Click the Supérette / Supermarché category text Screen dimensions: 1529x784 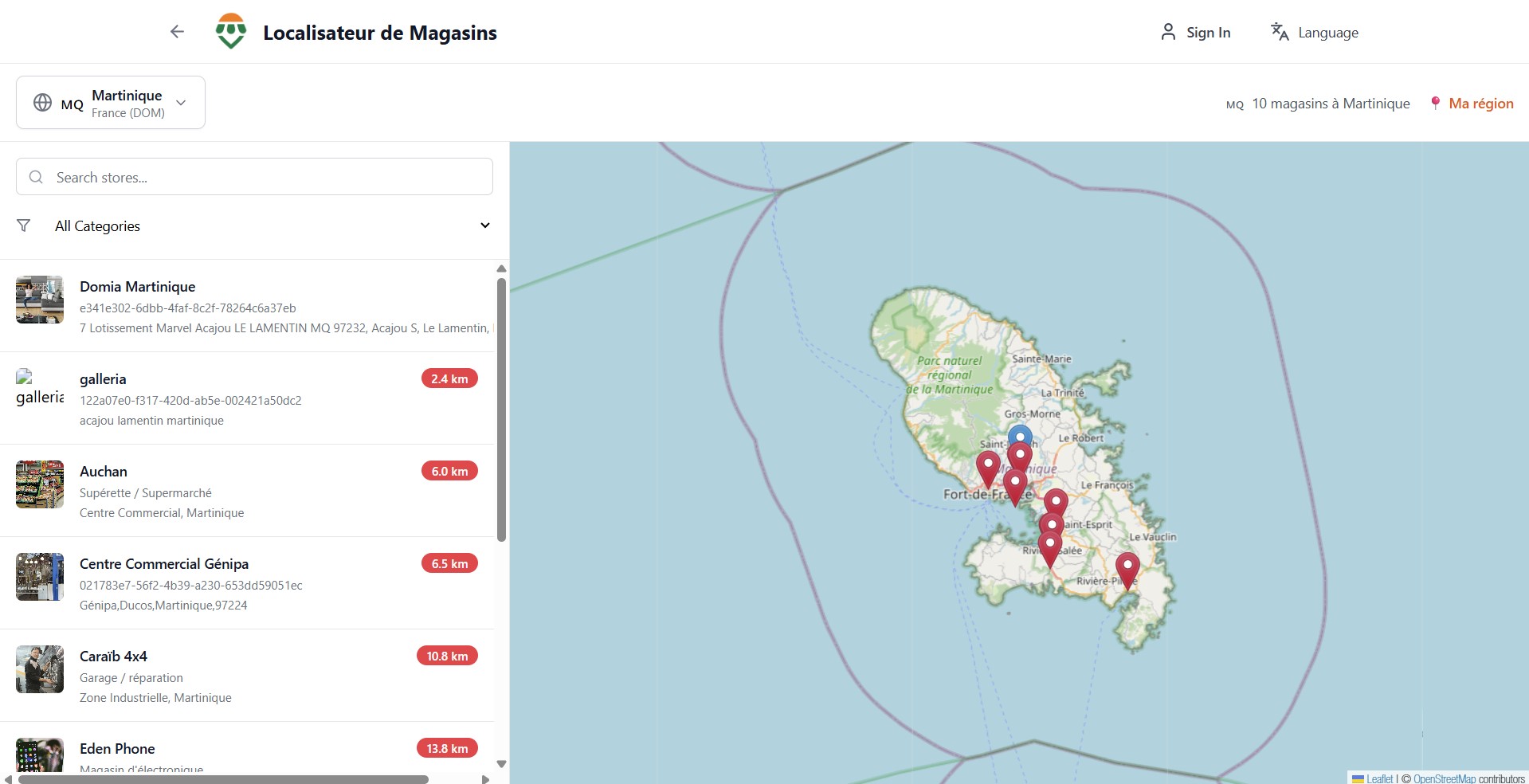tap(146, 493)
